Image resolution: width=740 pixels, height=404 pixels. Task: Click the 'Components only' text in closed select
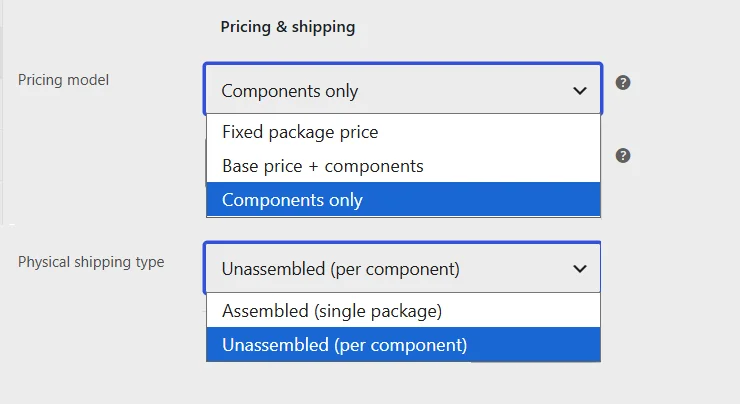(x=290, y=91)
